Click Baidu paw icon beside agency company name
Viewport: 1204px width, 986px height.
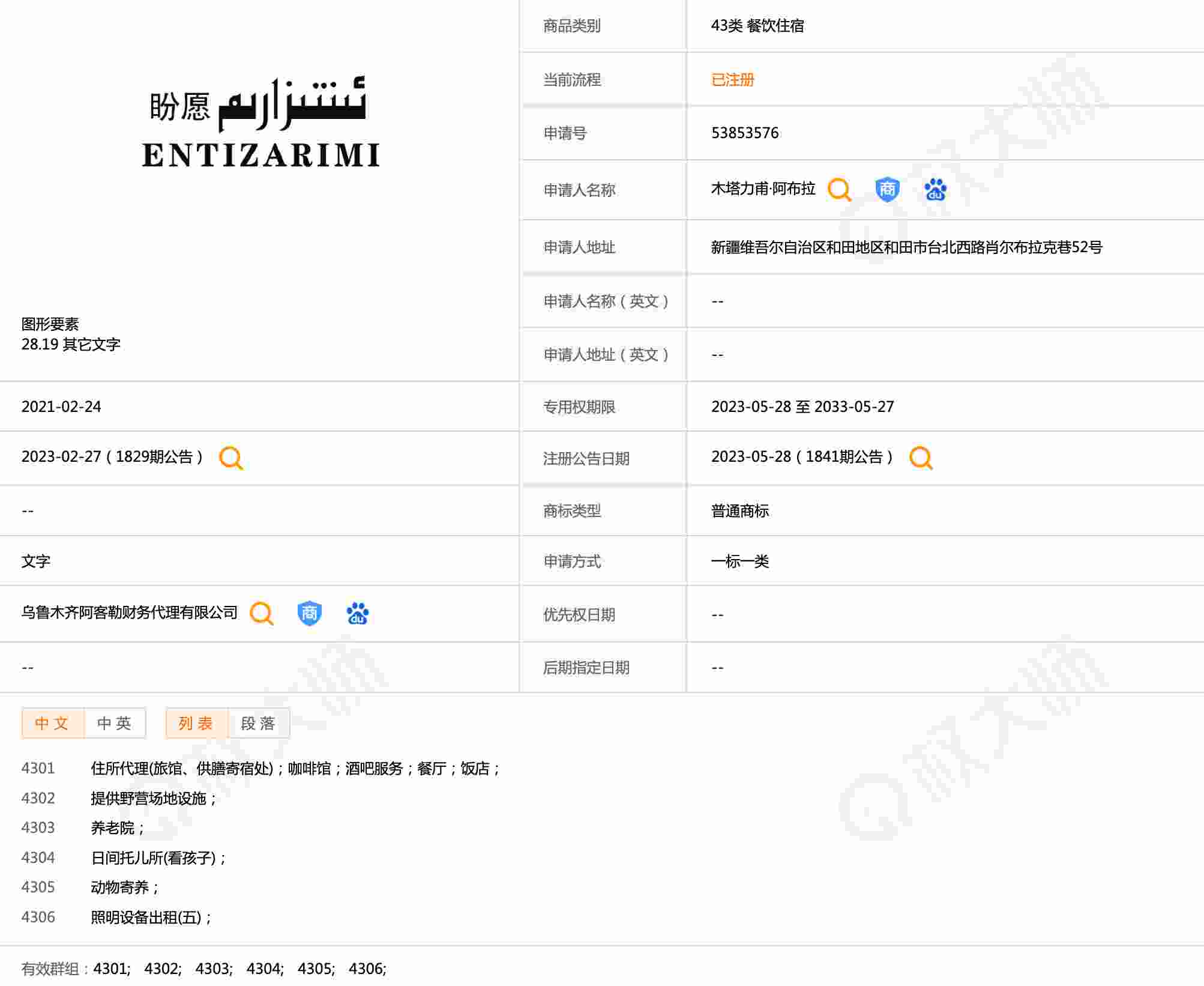click(357, 614)
